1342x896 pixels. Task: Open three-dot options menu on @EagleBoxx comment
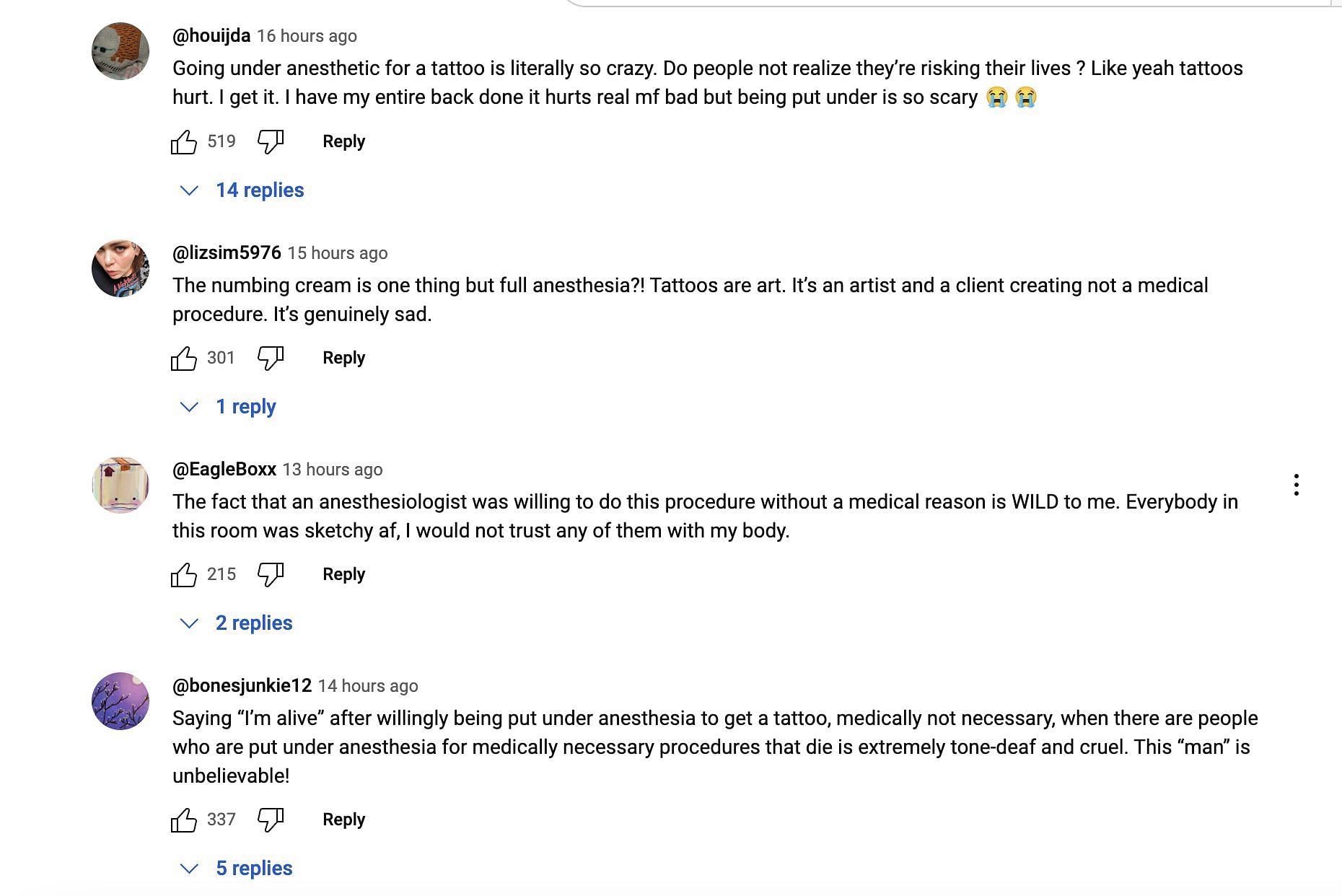(1297, 485)
